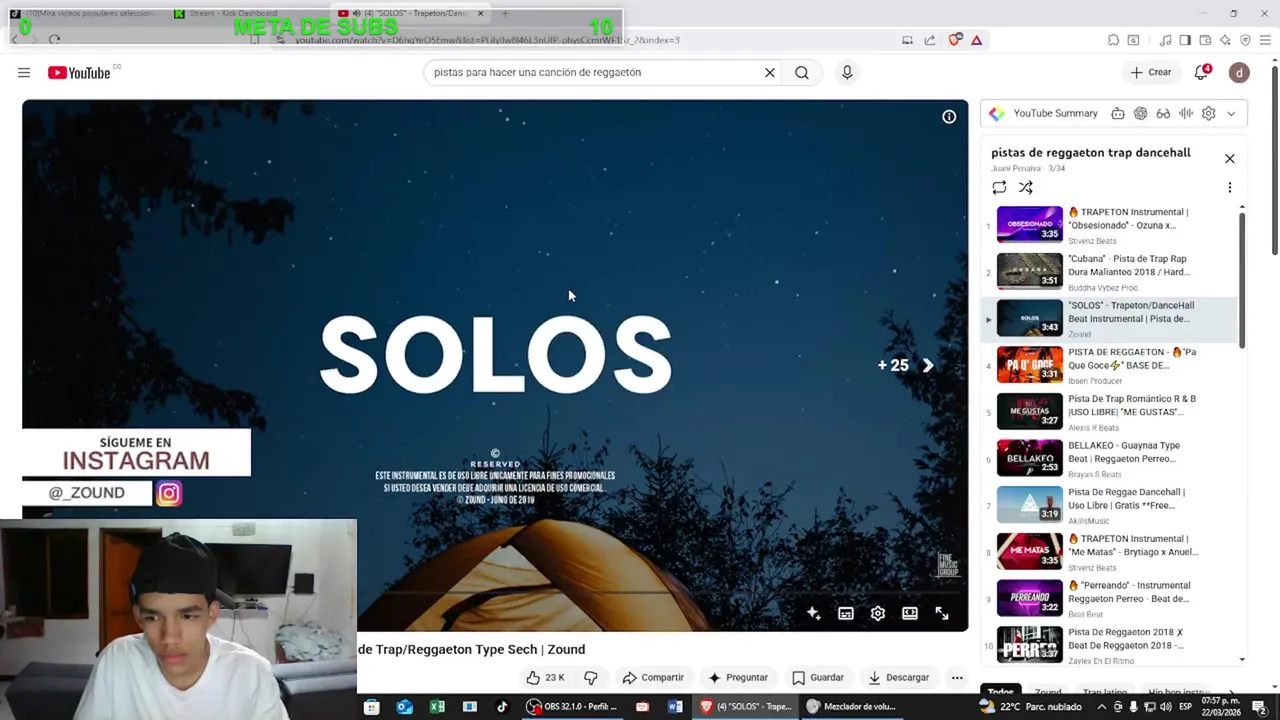Play the Cubana Pista de Trap video
This screenshot has height=720, width=1280.
1110,272
